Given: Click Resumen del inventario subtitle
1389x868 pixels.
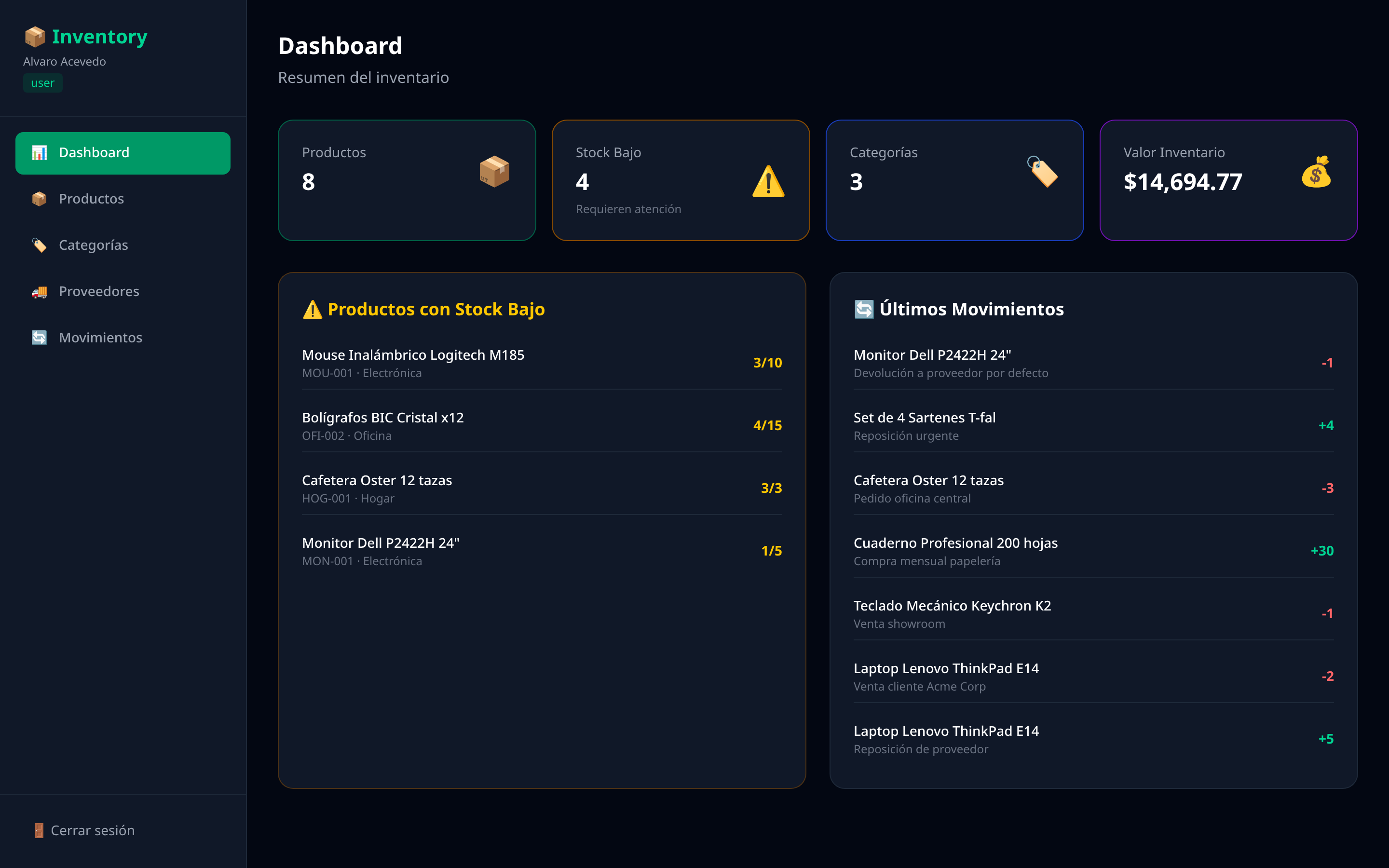Looking at the screenshot, I should pyautogui.click(x=363, y=78).
